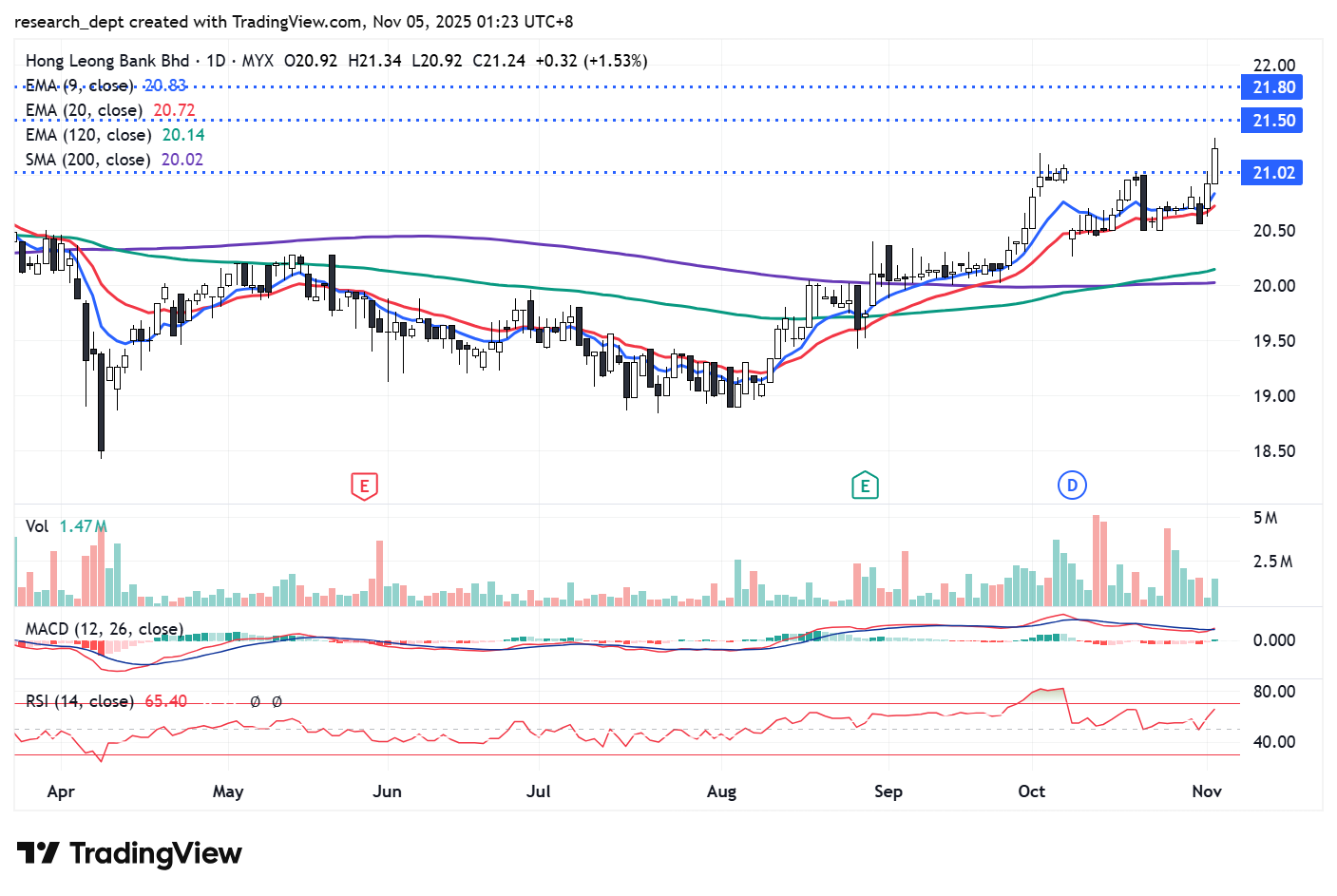Expand the RSI (14, close) legend
The image size is (1337, 896).
(80, 701)
